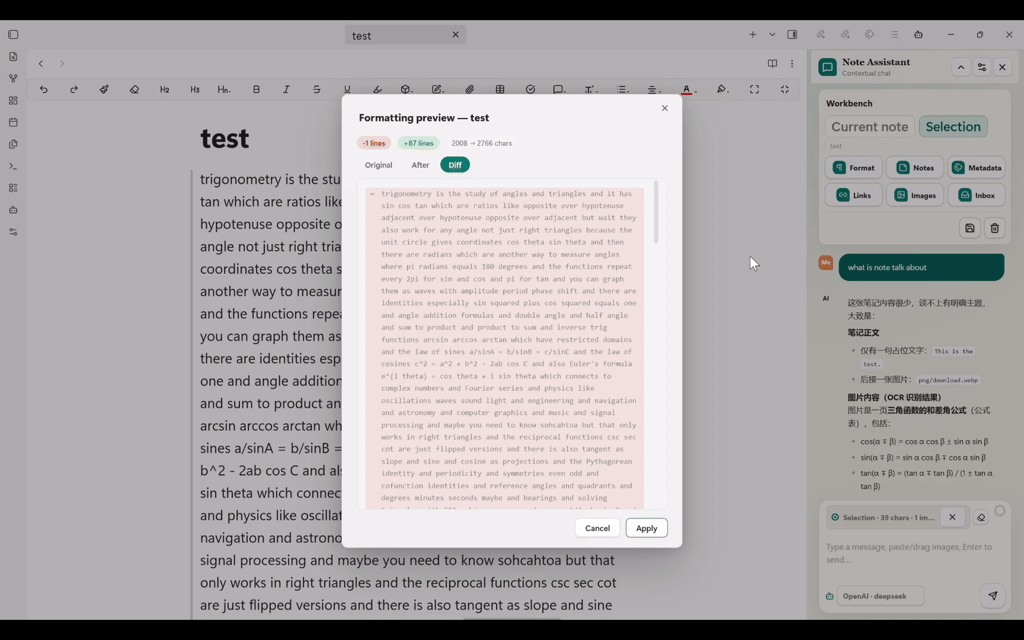Click the tag icon in top bar

click(x=869, y=35)
